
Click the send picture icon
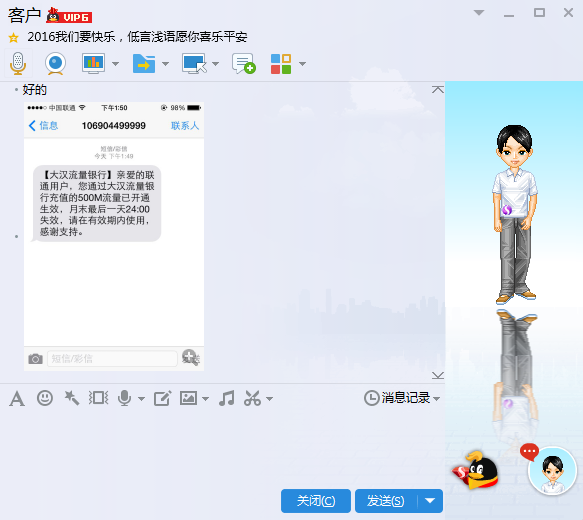coord(189,398)
